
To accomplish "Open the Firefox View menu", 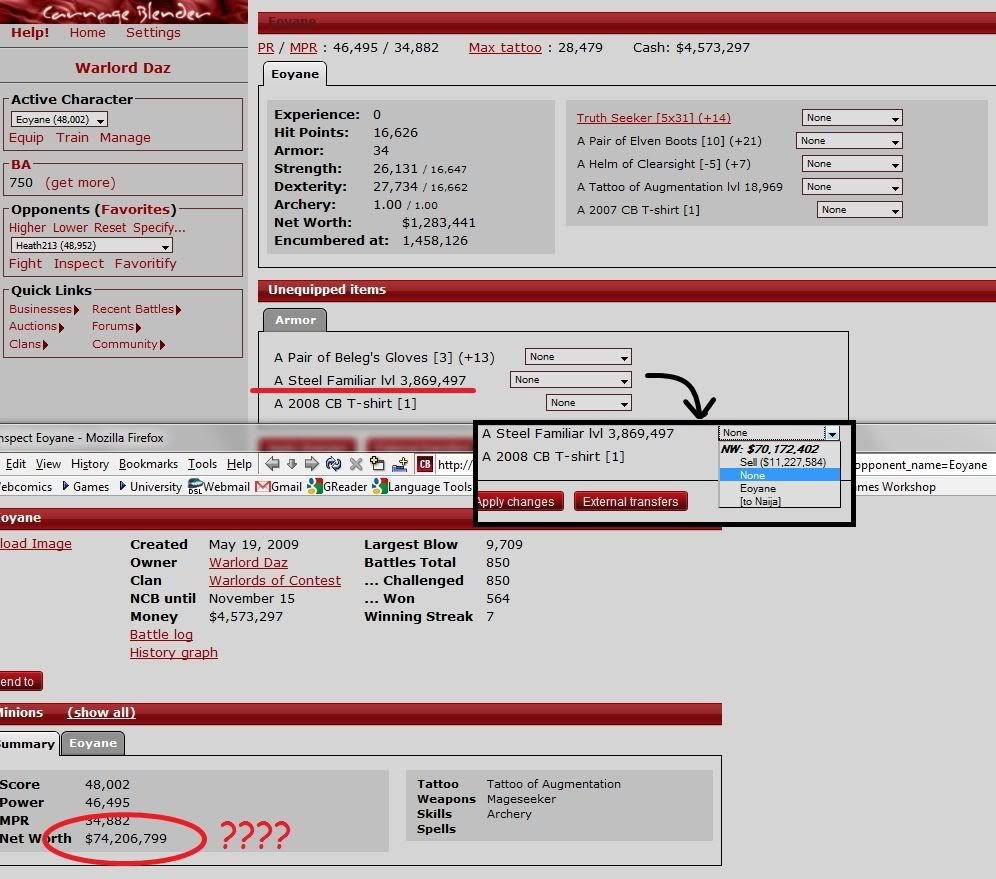I will click(48, 464).
